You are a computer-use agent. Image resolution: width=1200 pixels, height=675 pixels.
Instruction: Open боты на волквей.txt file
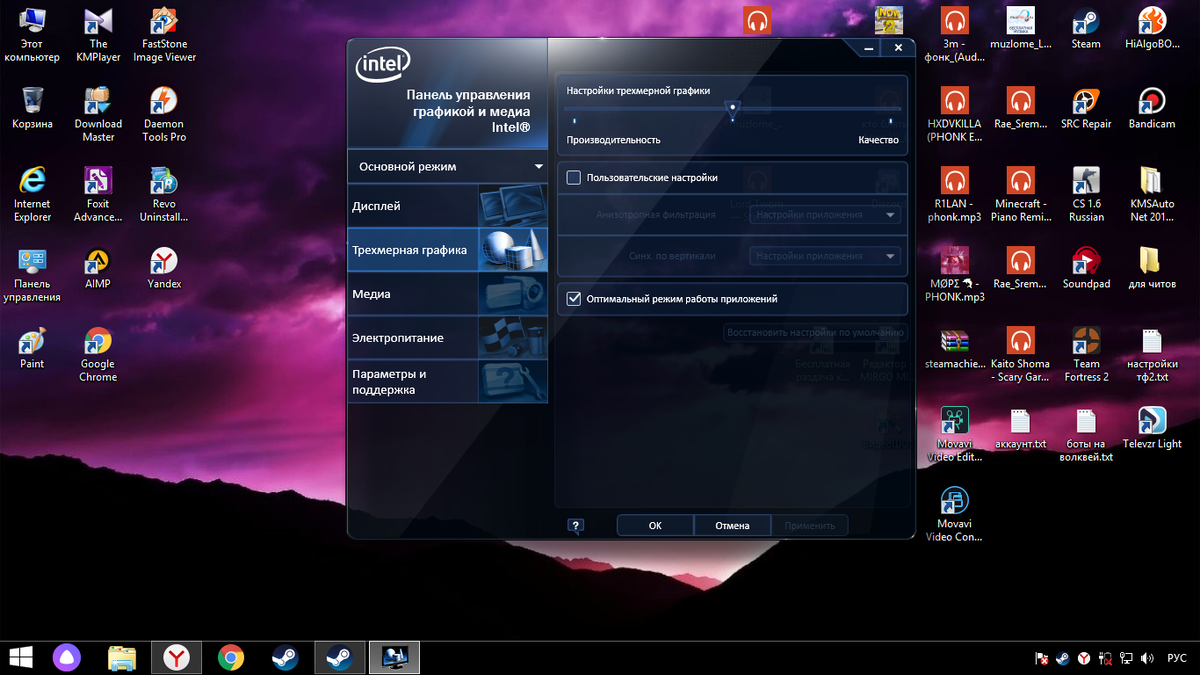pyautogui.click(x=1086, y=434)
